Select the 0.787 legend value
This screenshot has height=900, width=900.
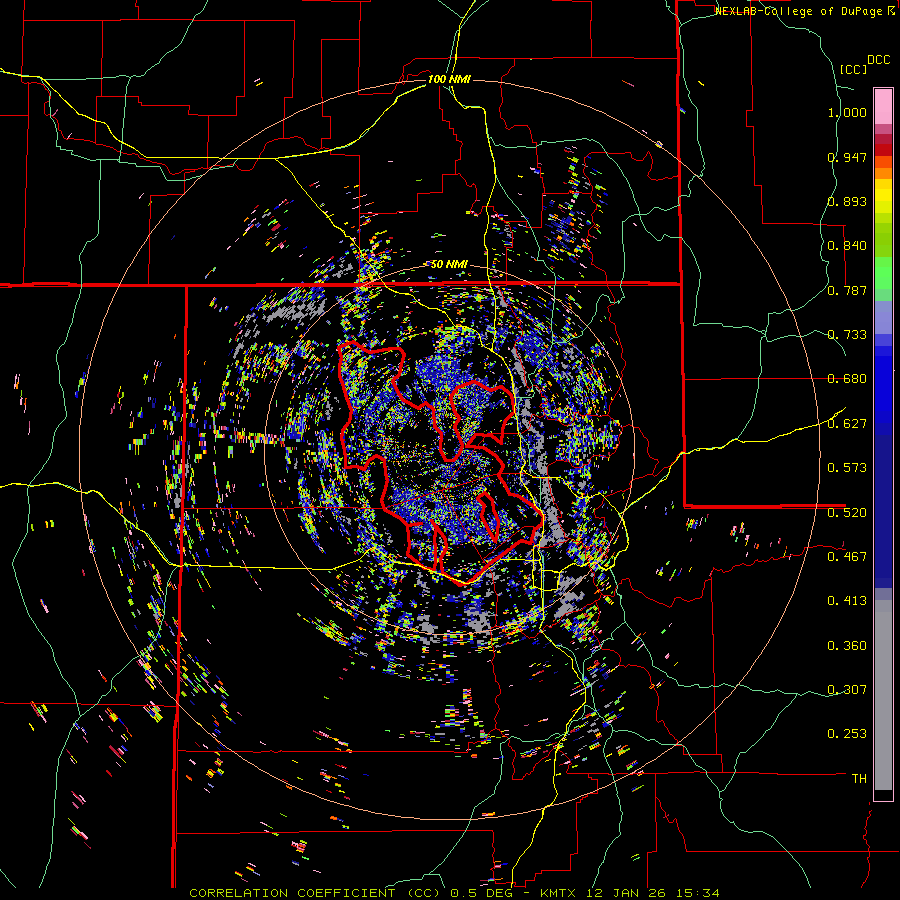click(x=847, y=290)
